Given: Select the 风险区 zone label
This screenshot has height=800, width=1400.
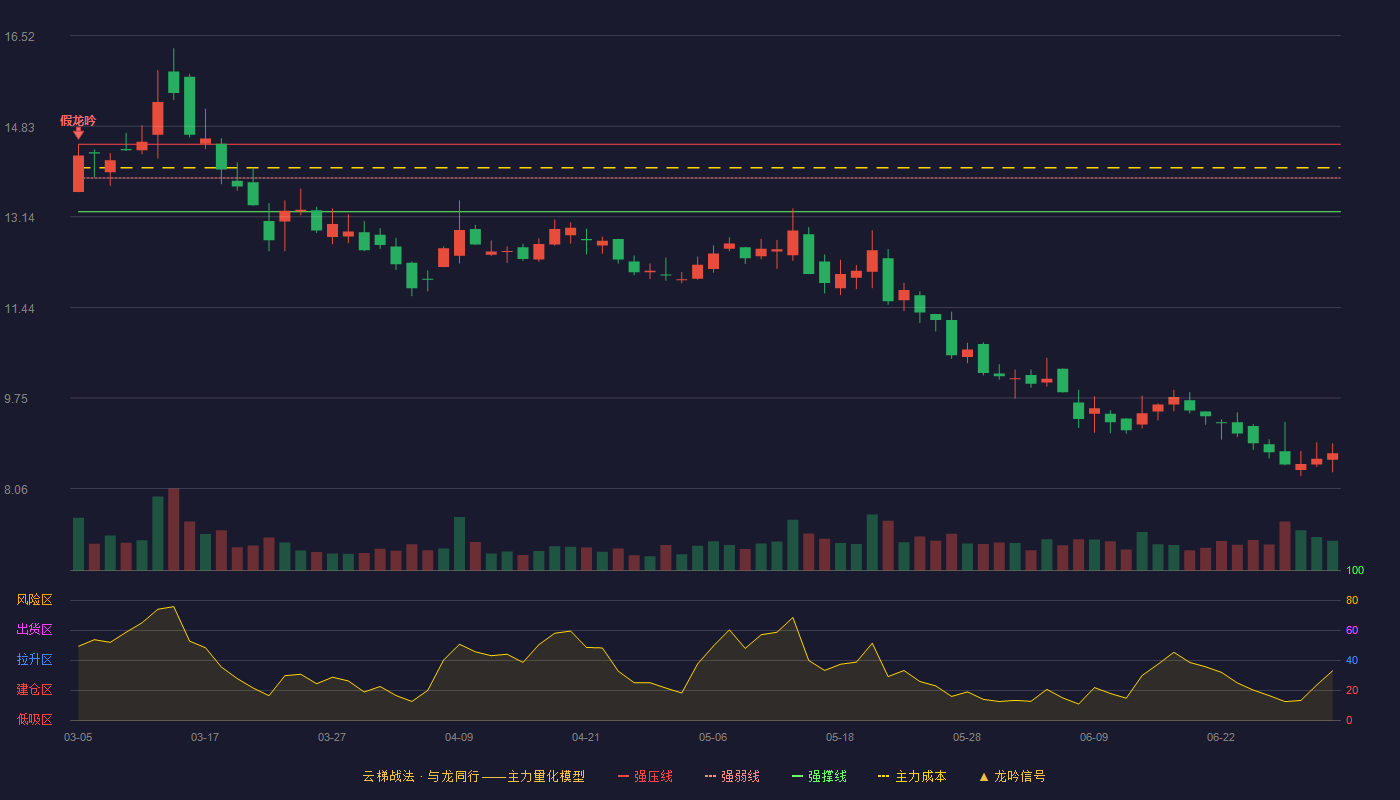Looking at the screenshot, I should (x=34, y=600).
